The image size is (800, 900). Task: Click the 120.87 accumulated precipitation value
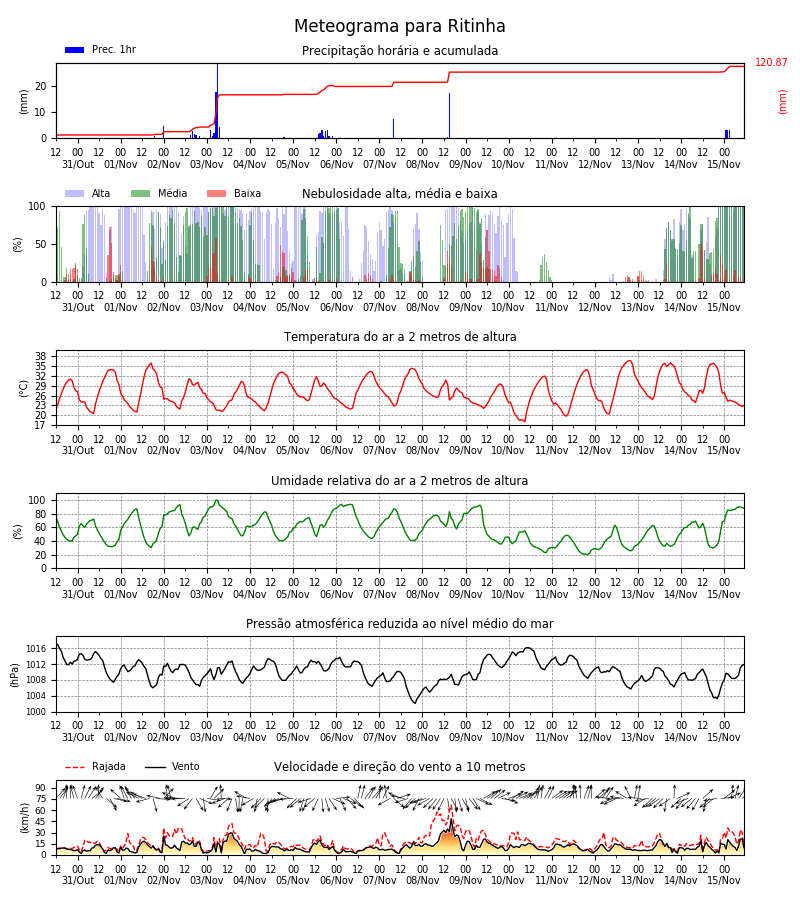point(771,62)
